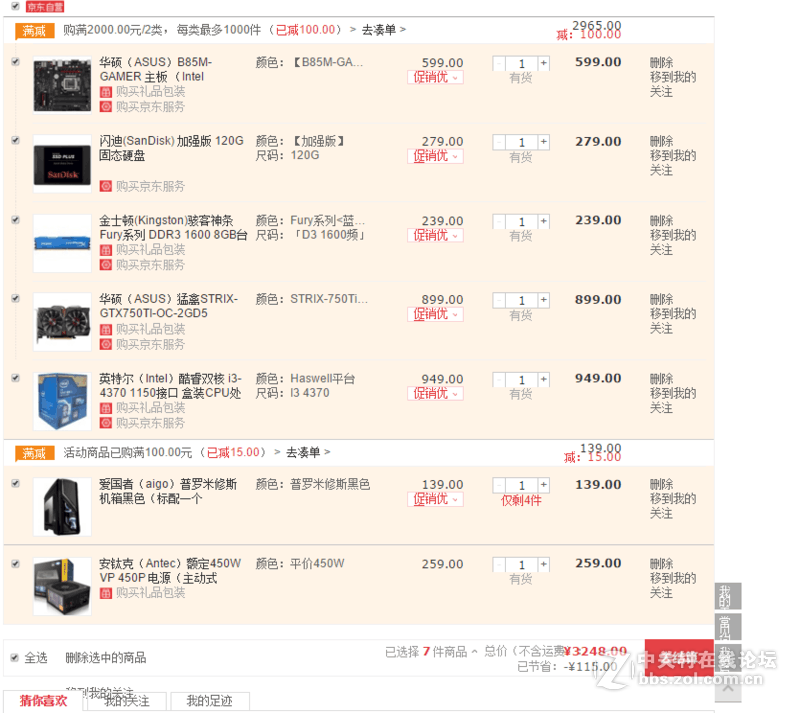Uncheck the SanDisk 120G SSD item
The height and width of the screenshot is (713, 800).
15,140
